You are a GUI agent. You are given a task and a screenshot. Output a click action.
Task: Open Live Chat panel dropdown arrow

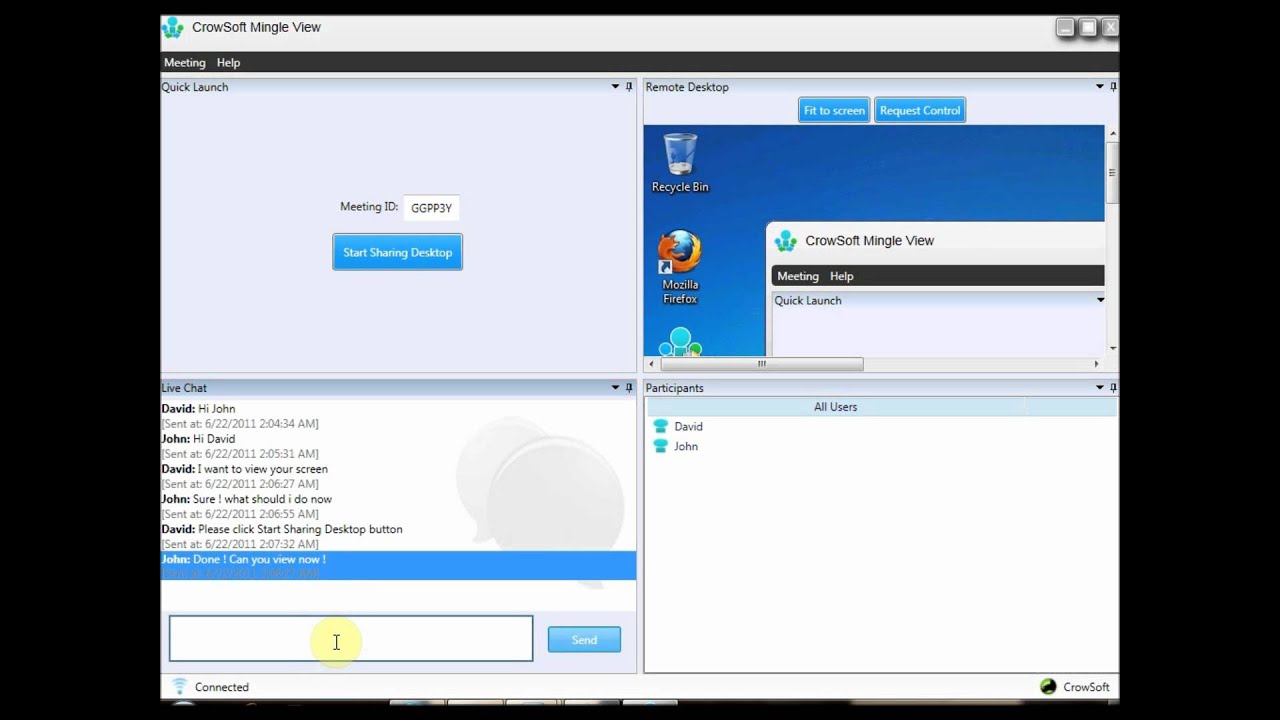[x=615, y=388]
